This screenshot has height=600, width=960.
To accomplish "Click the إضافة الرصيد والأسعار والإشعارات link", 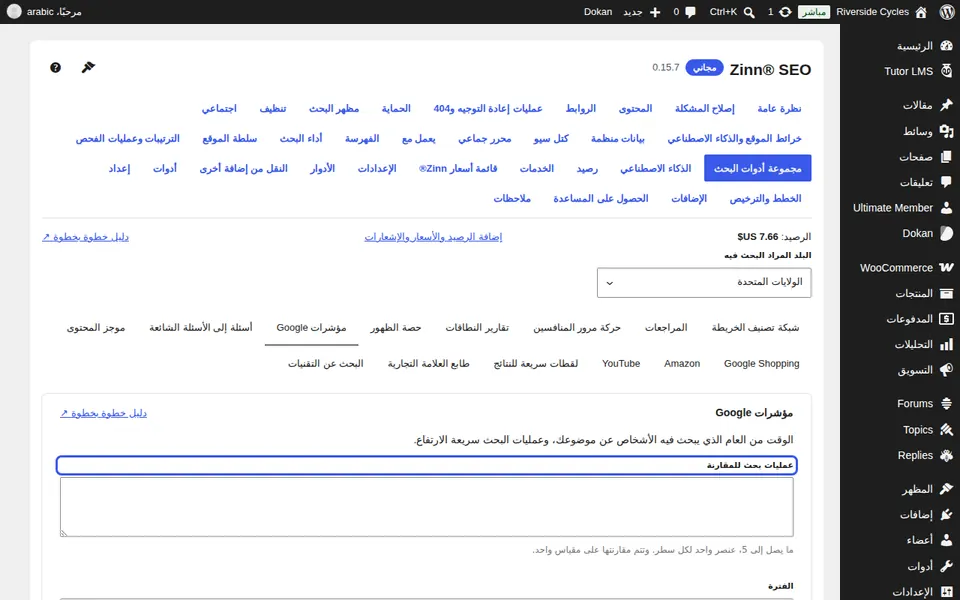I will pos(433,237).
